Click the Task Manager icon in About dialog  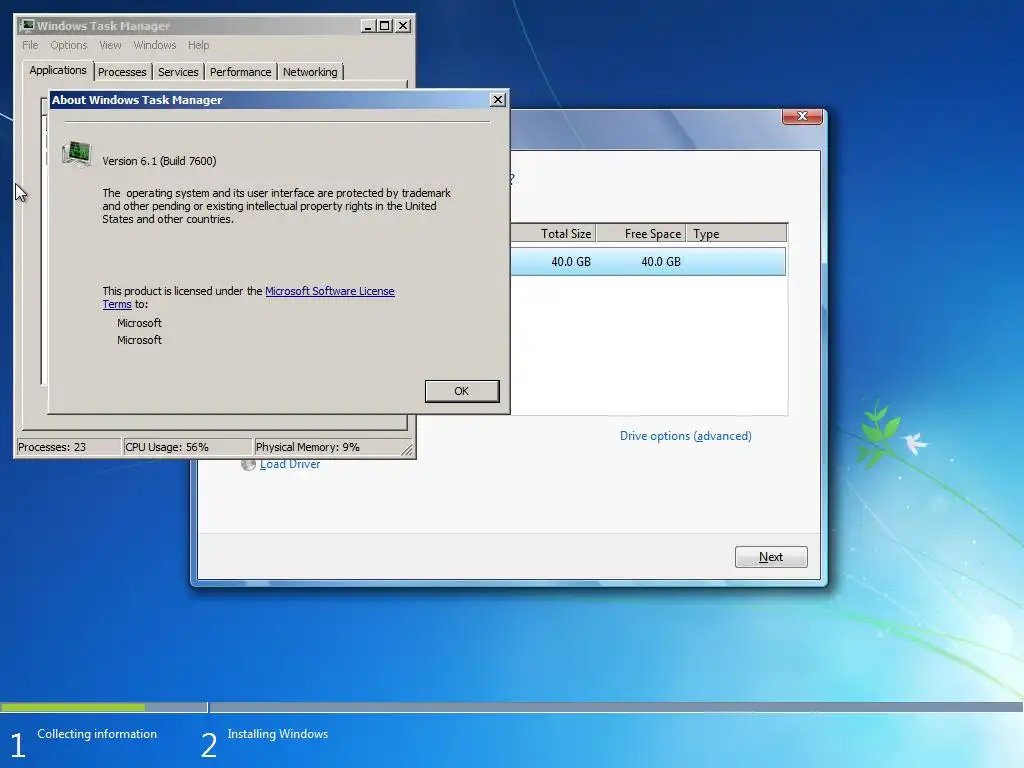(x=77, y=154)
